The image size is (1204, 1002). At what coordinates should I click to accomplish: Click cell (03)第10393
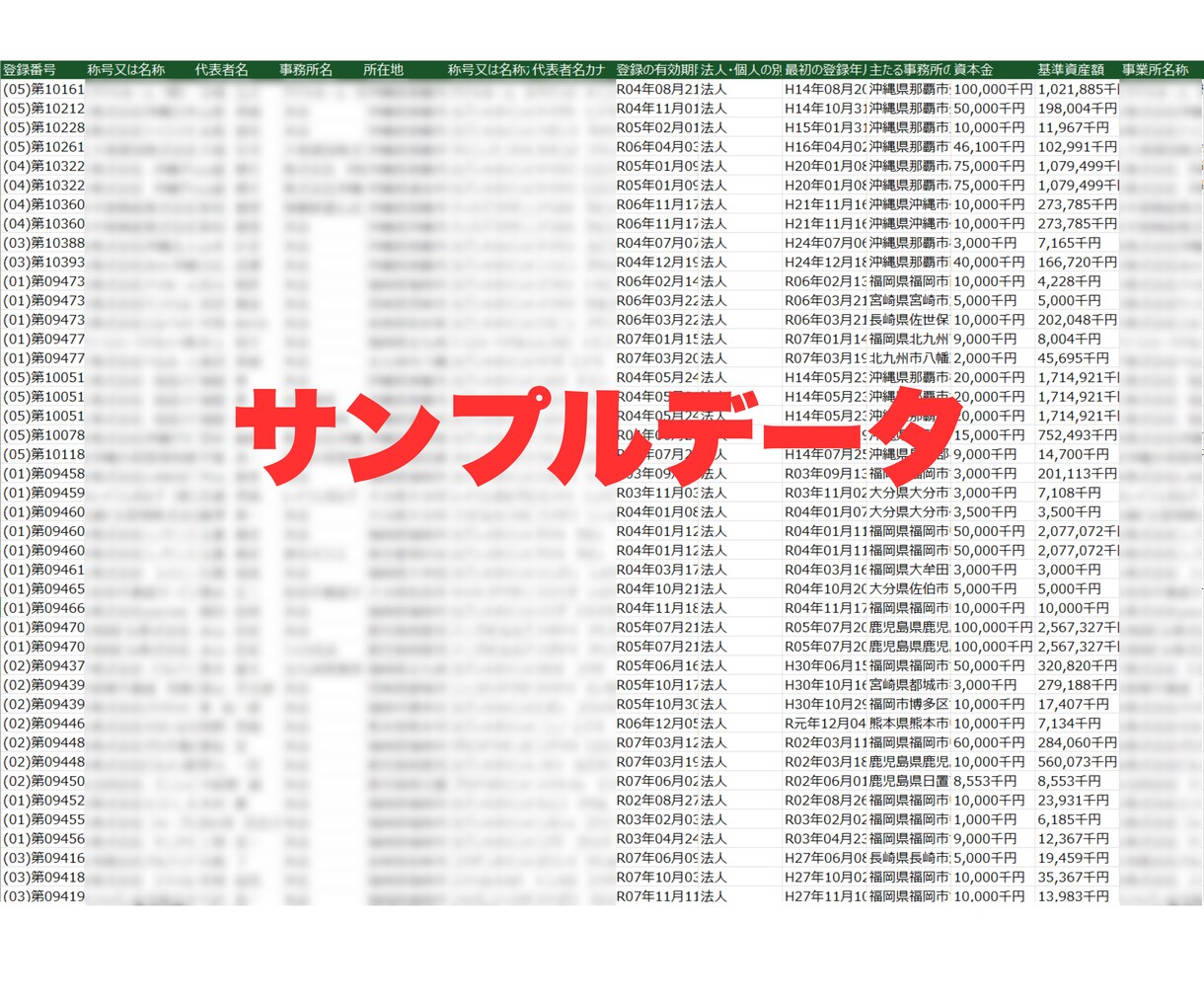(42, 263)
